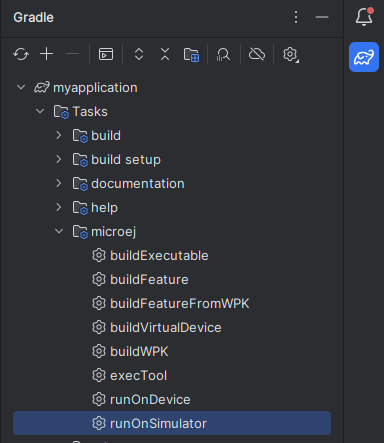Select the build folder label
Image resolution: width=384 pixels, height=443 pixels.
point(106,136)
